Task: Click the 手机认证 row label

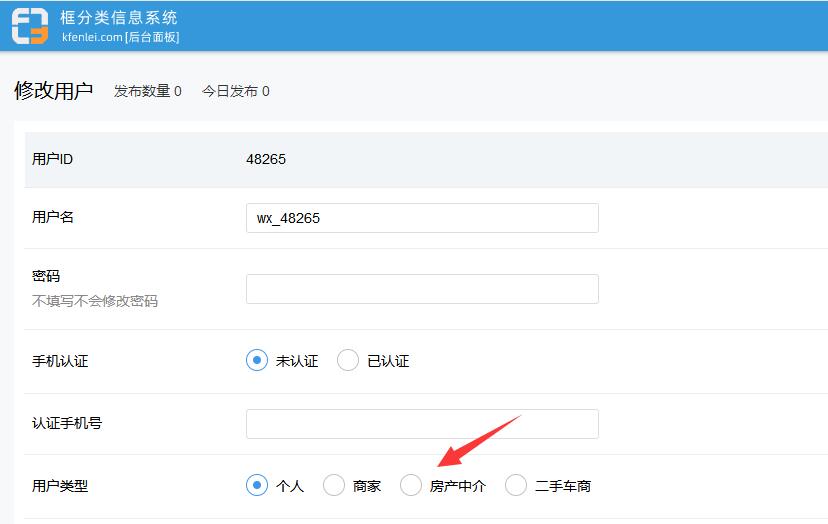Action: coord(60,361)
